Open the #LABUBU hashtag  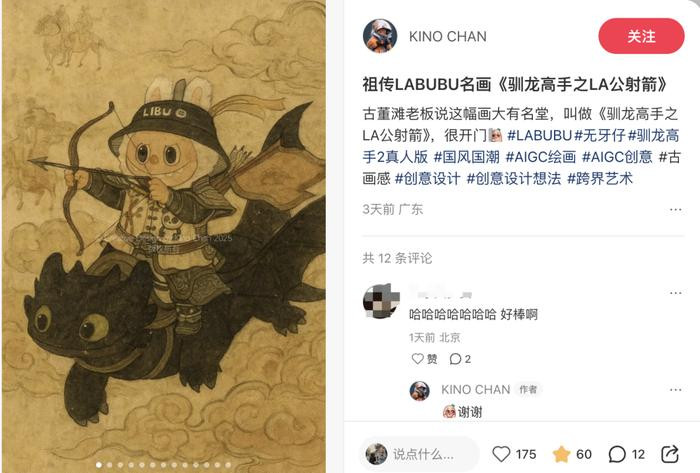540,135
